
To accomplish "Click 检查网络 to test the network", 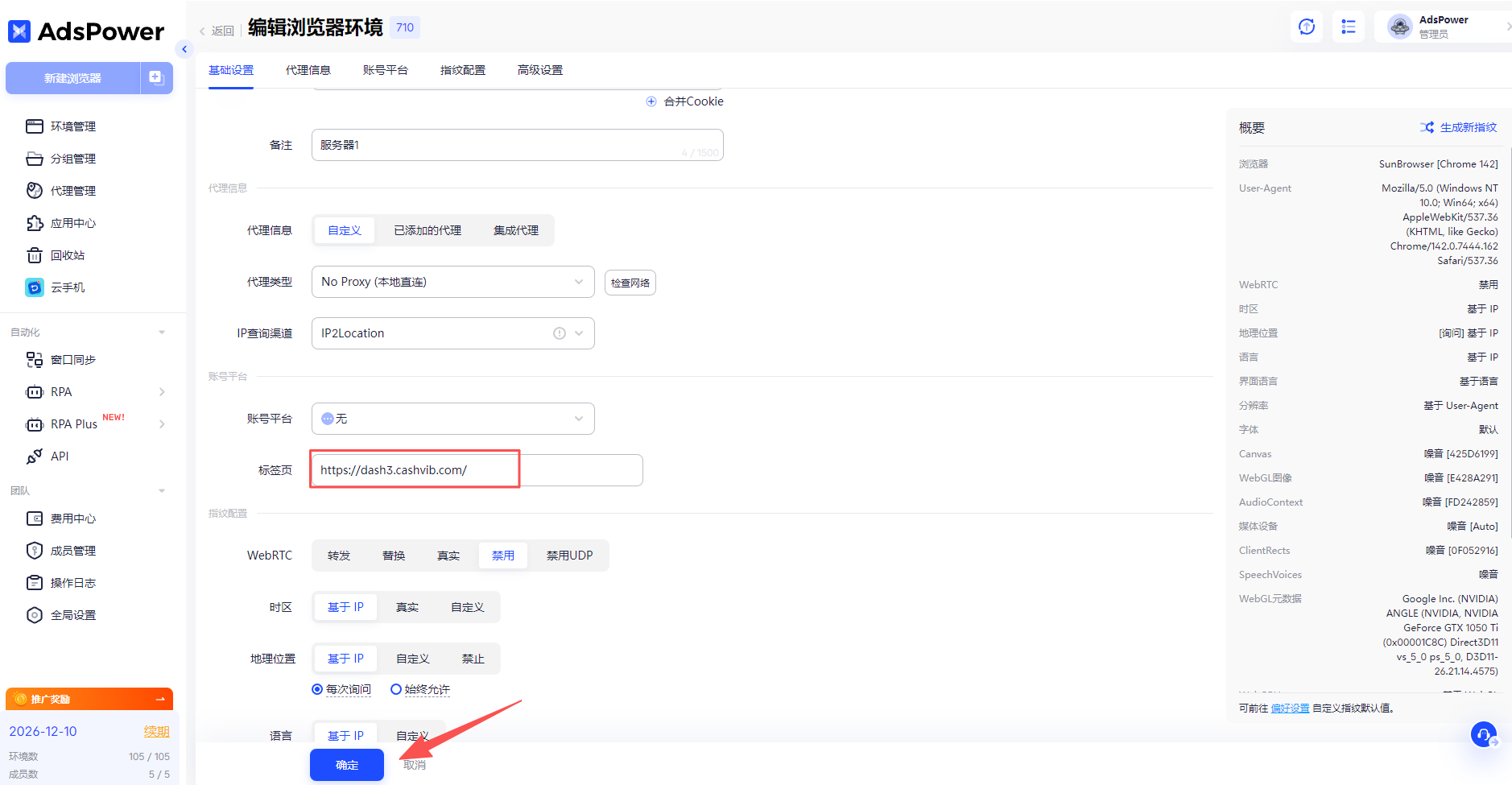I will (x=630, y=282).
